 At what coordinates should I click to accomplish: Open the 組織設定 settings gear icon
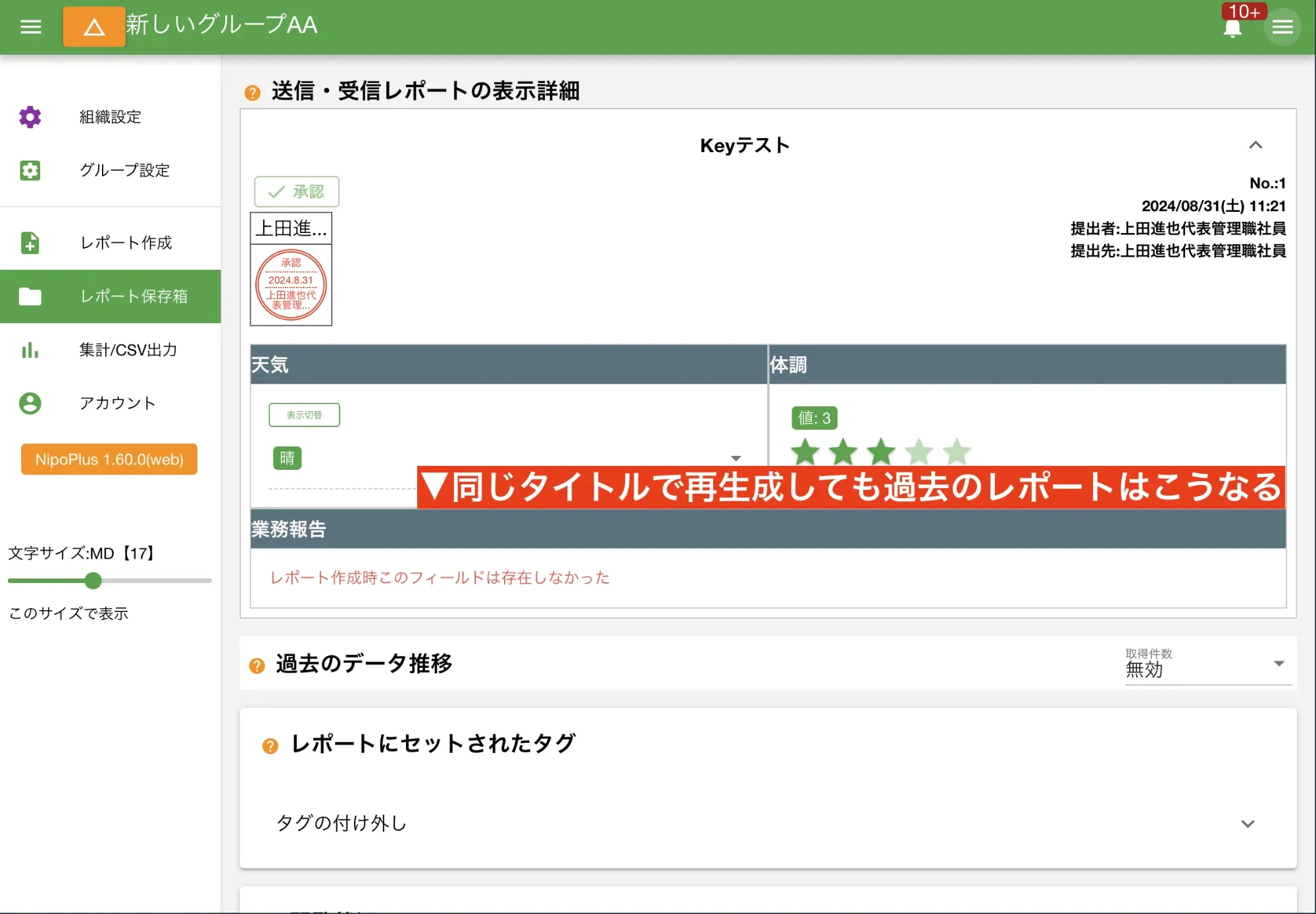pos(30,116)
